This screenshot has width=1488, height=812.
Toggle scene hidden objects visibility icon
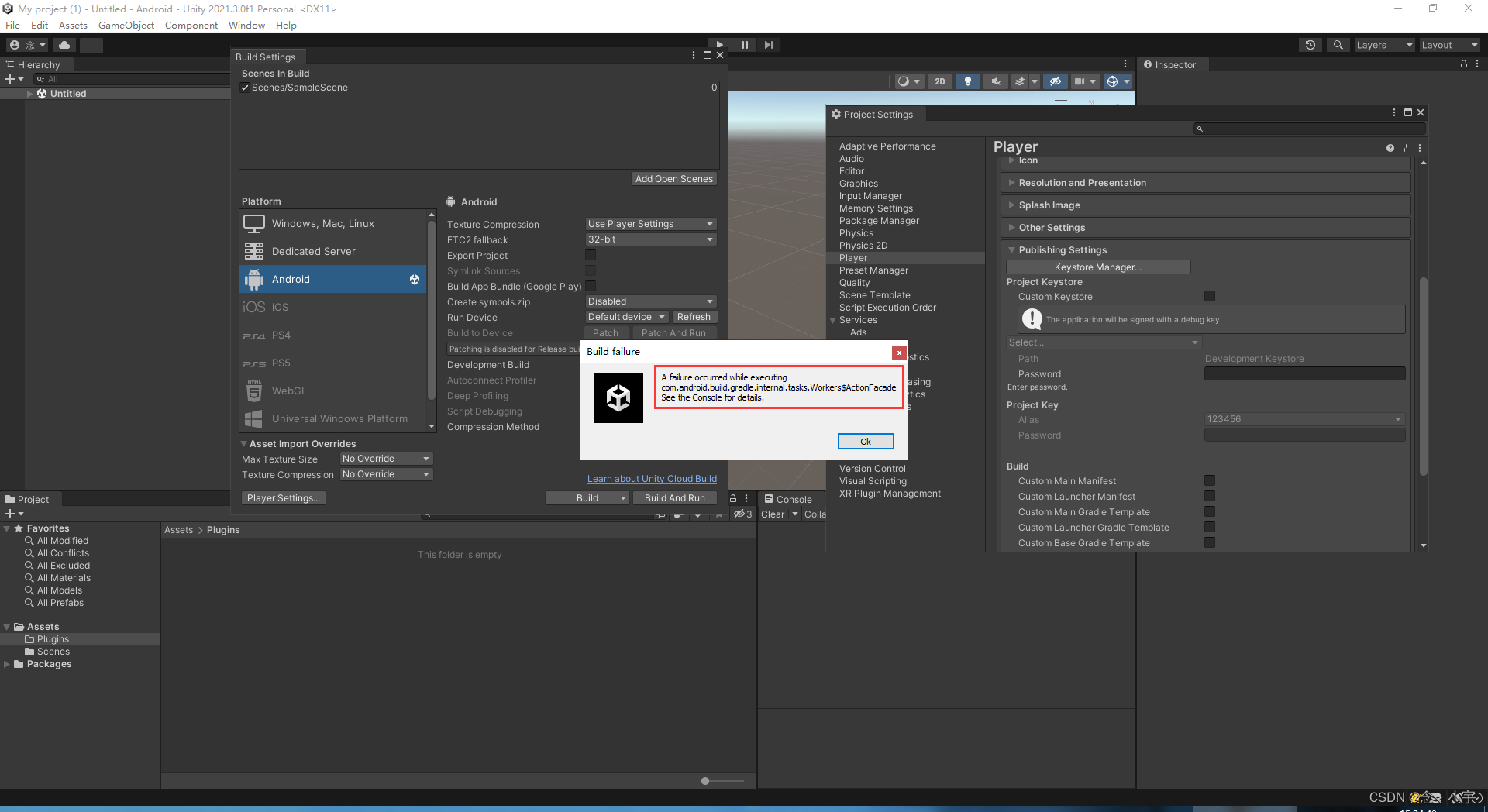1055,81
